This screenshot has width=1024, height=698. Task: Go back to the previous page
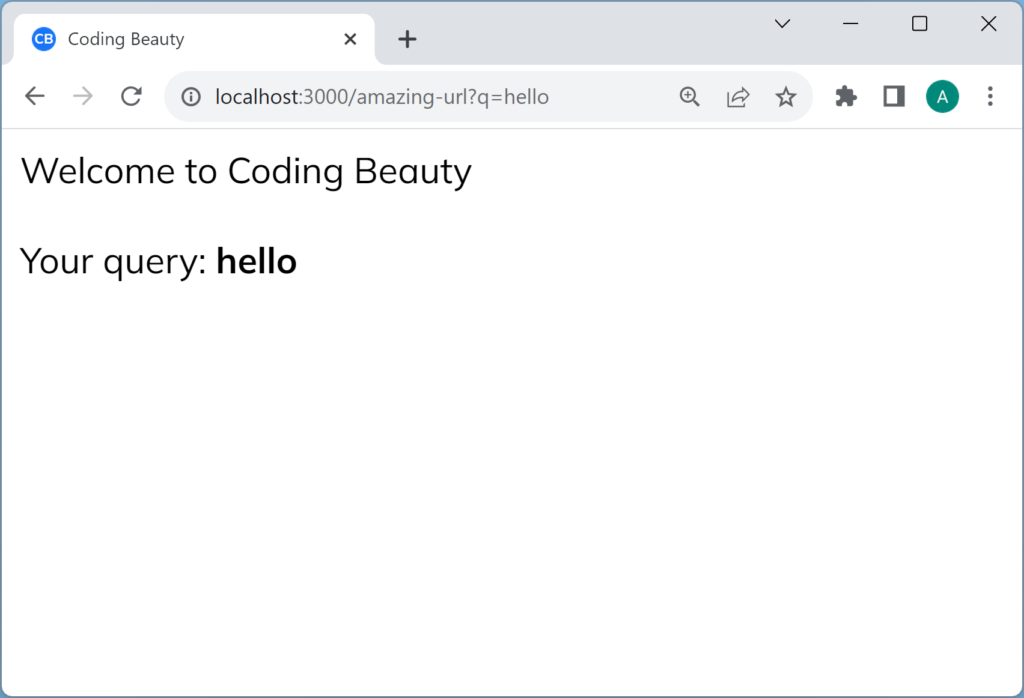click(x=35, y=96)
